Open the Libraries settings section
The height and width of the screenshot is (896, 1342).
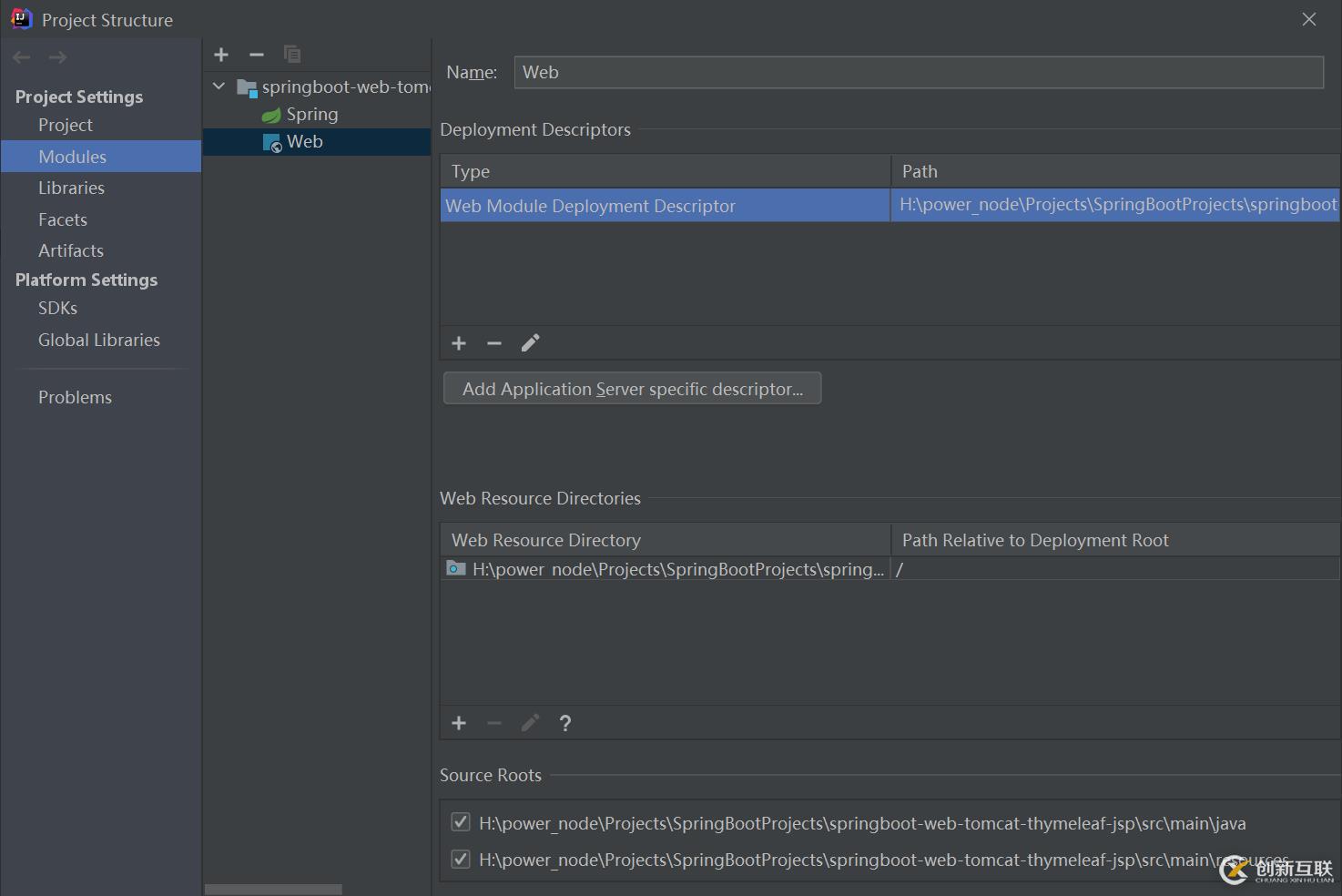click(x=71, y=188)
